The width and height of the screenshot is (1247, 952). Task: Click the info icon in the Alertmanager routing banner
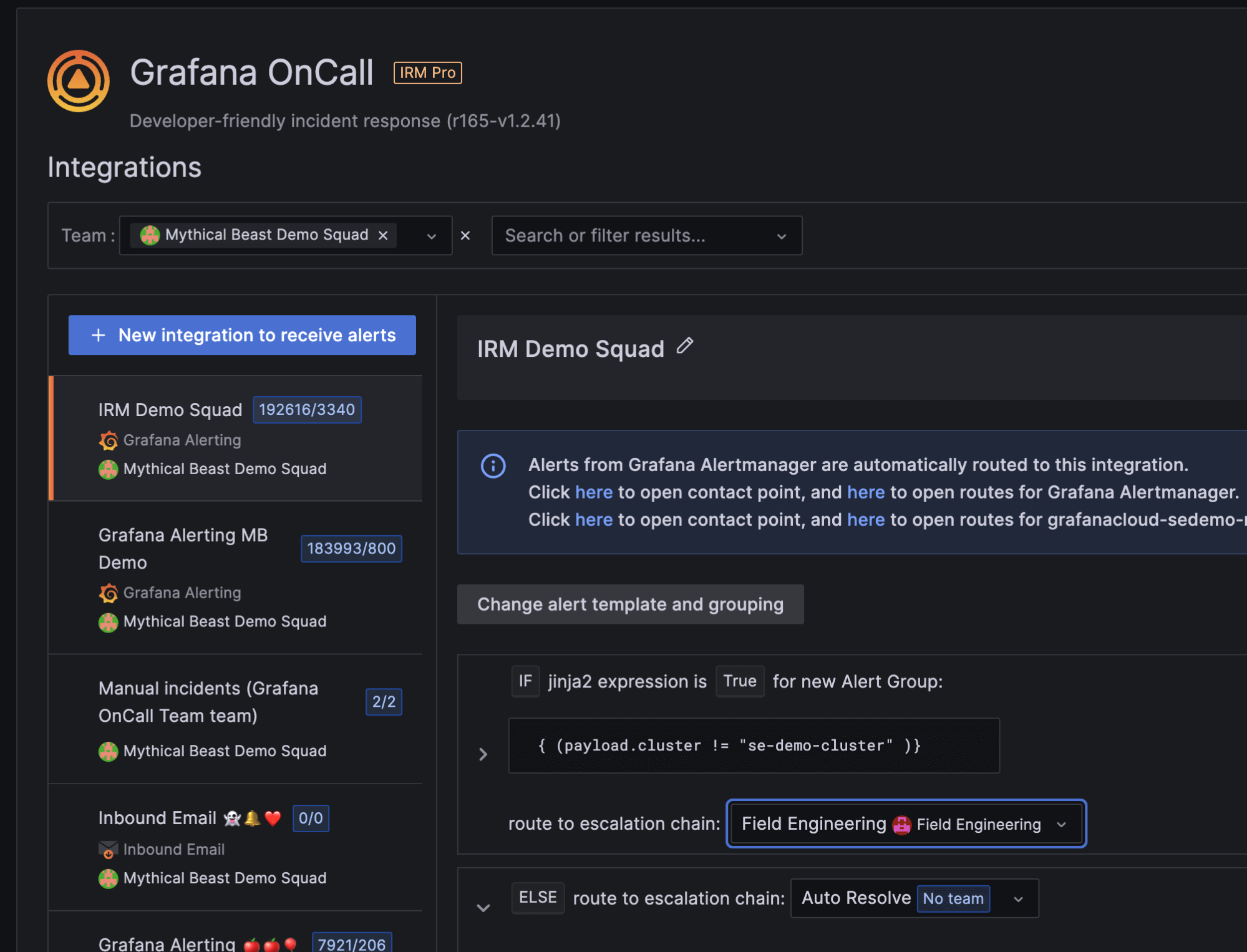point(493,465)
